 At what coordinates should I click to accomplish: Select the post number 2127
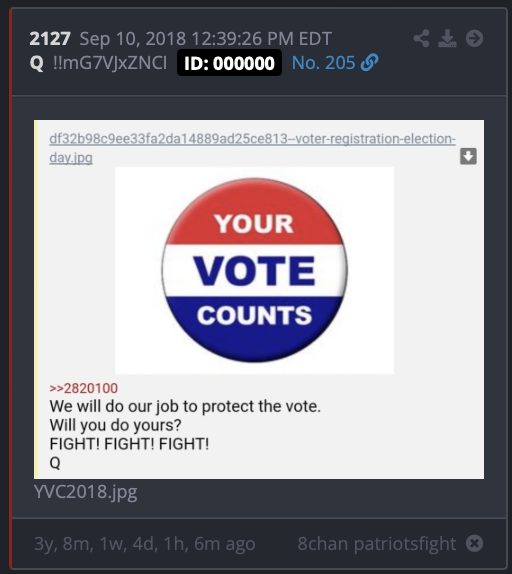point(50,38)
